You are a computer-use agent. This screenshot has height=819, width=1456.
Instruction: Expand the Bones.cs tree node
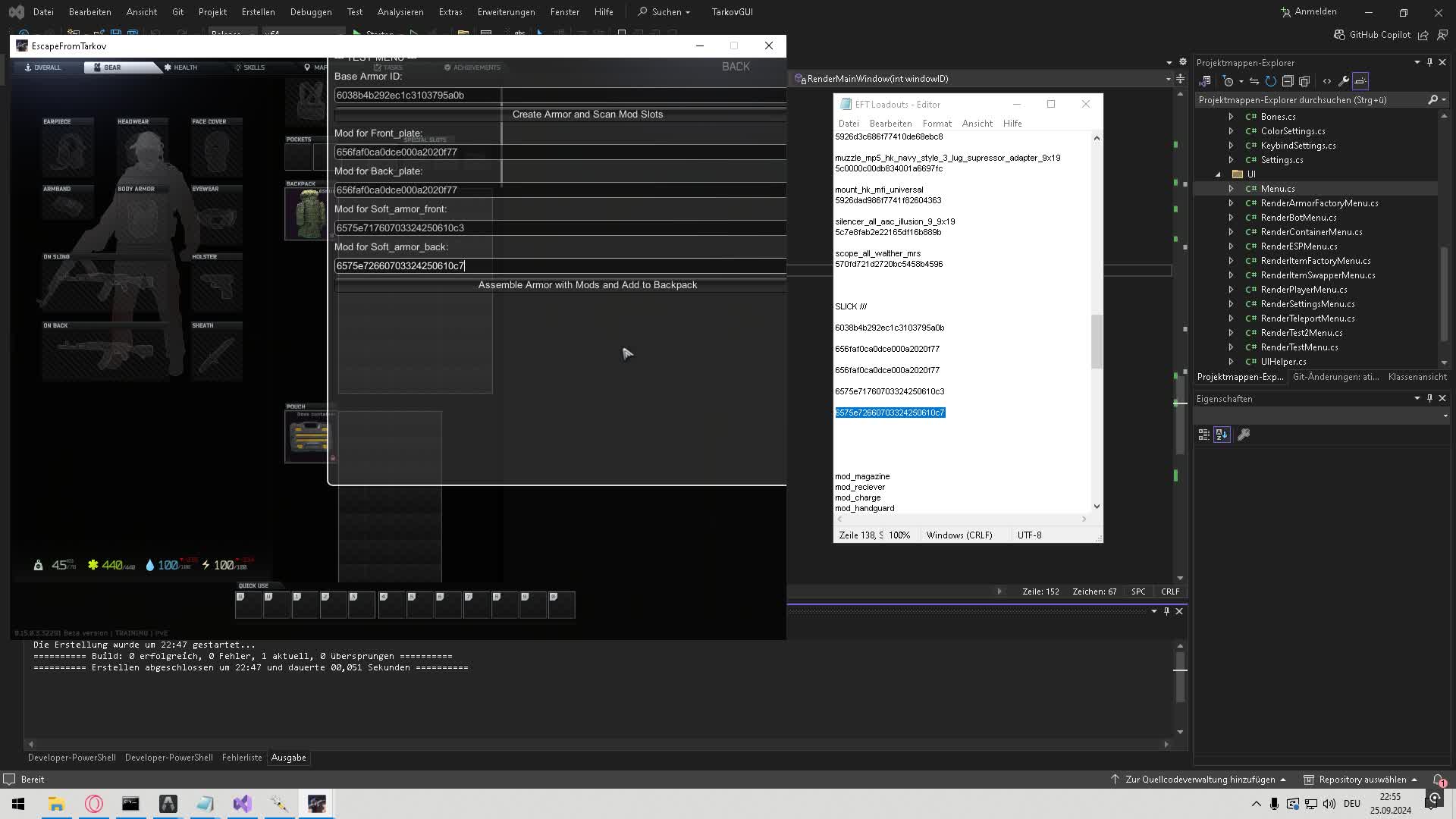tap(1231, 117)
